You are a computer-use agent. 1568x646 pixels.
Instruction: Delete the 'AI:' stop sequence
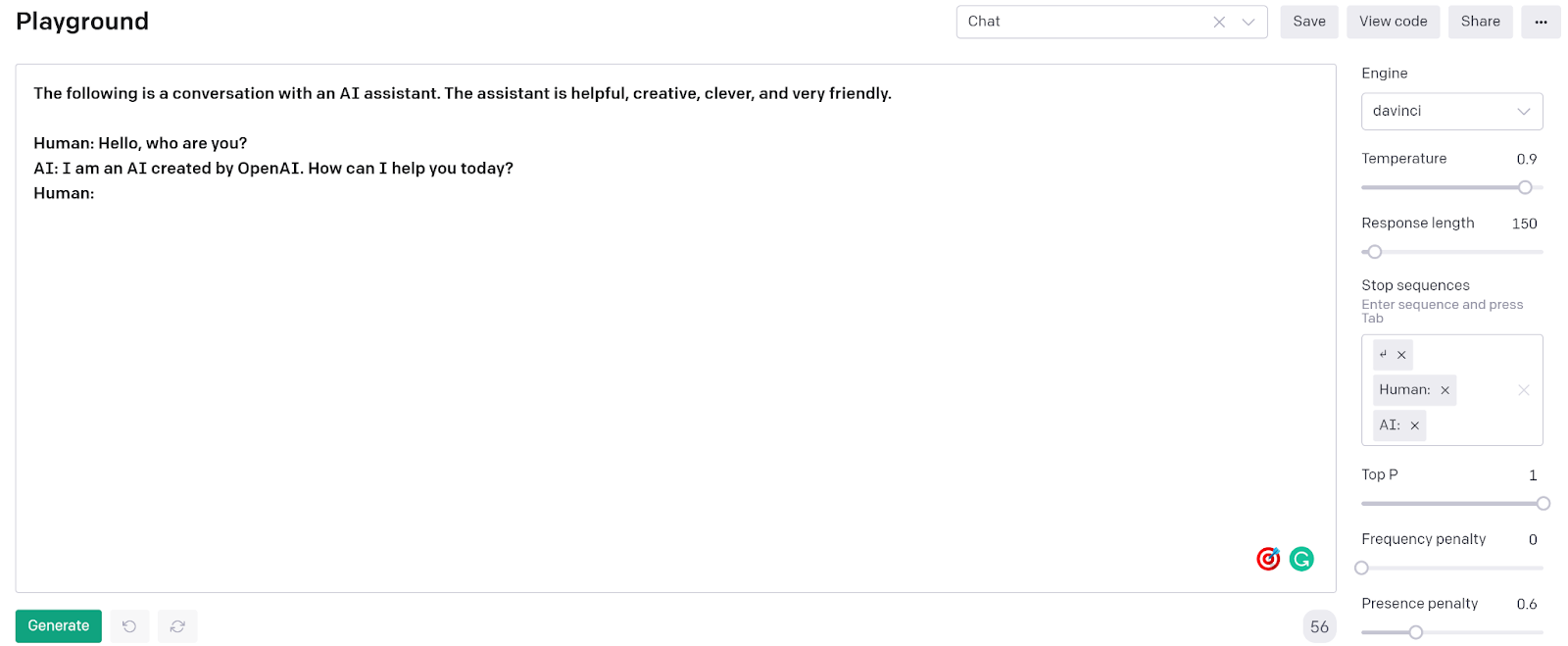pyautogui.click(x=1414, y=424)
